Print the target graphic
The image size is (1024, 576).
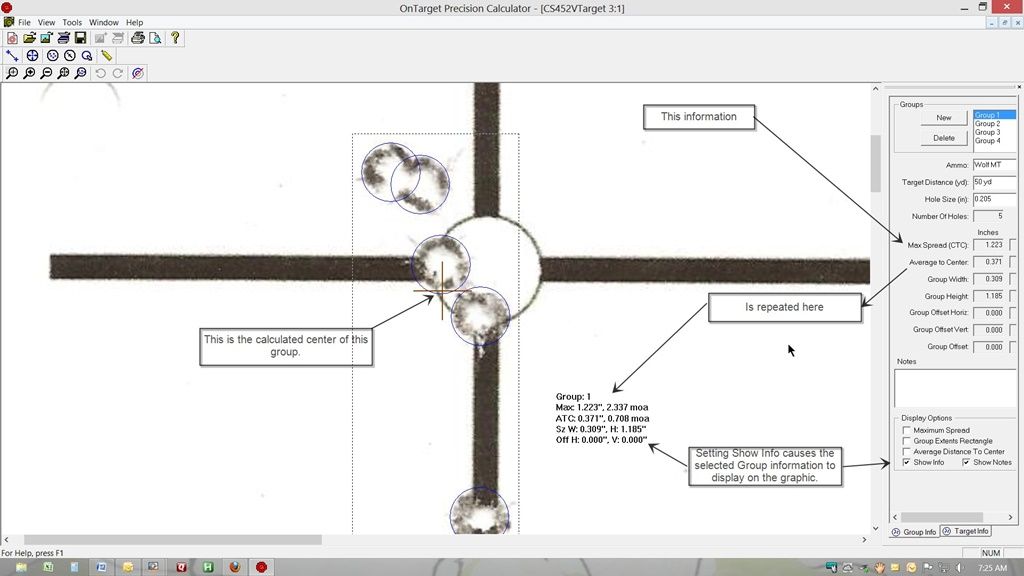[137, 38]
